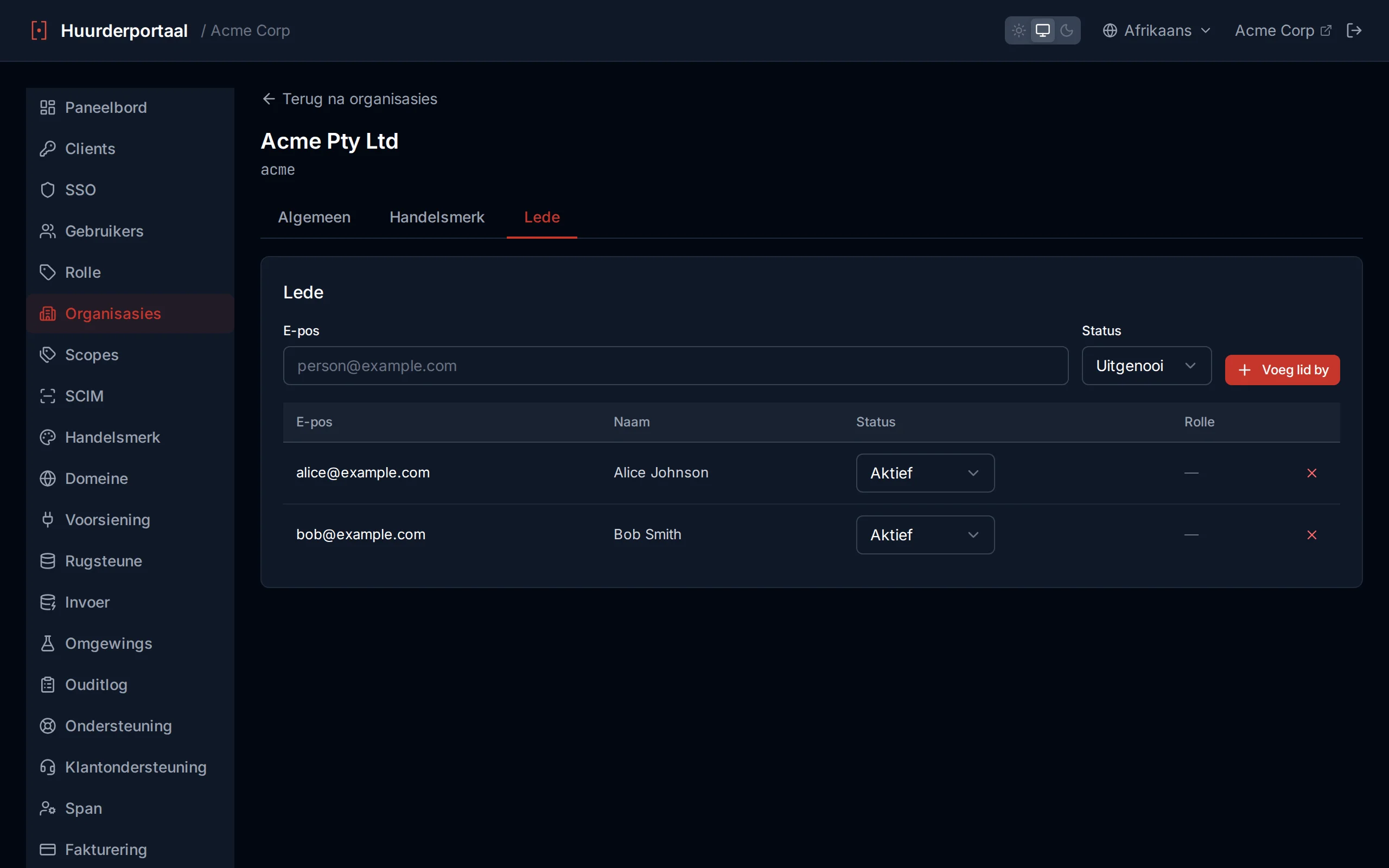Viewport: 1389px width, 868px height.
Task: Switch to dark theme moon icon
Action: coord(1066,30)
